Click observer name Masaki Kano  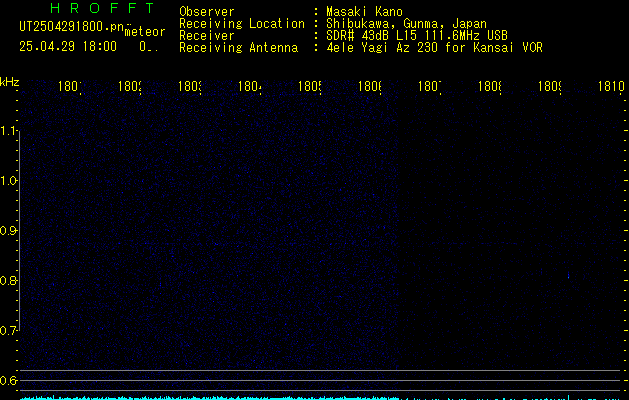click(x=364, y=11)
